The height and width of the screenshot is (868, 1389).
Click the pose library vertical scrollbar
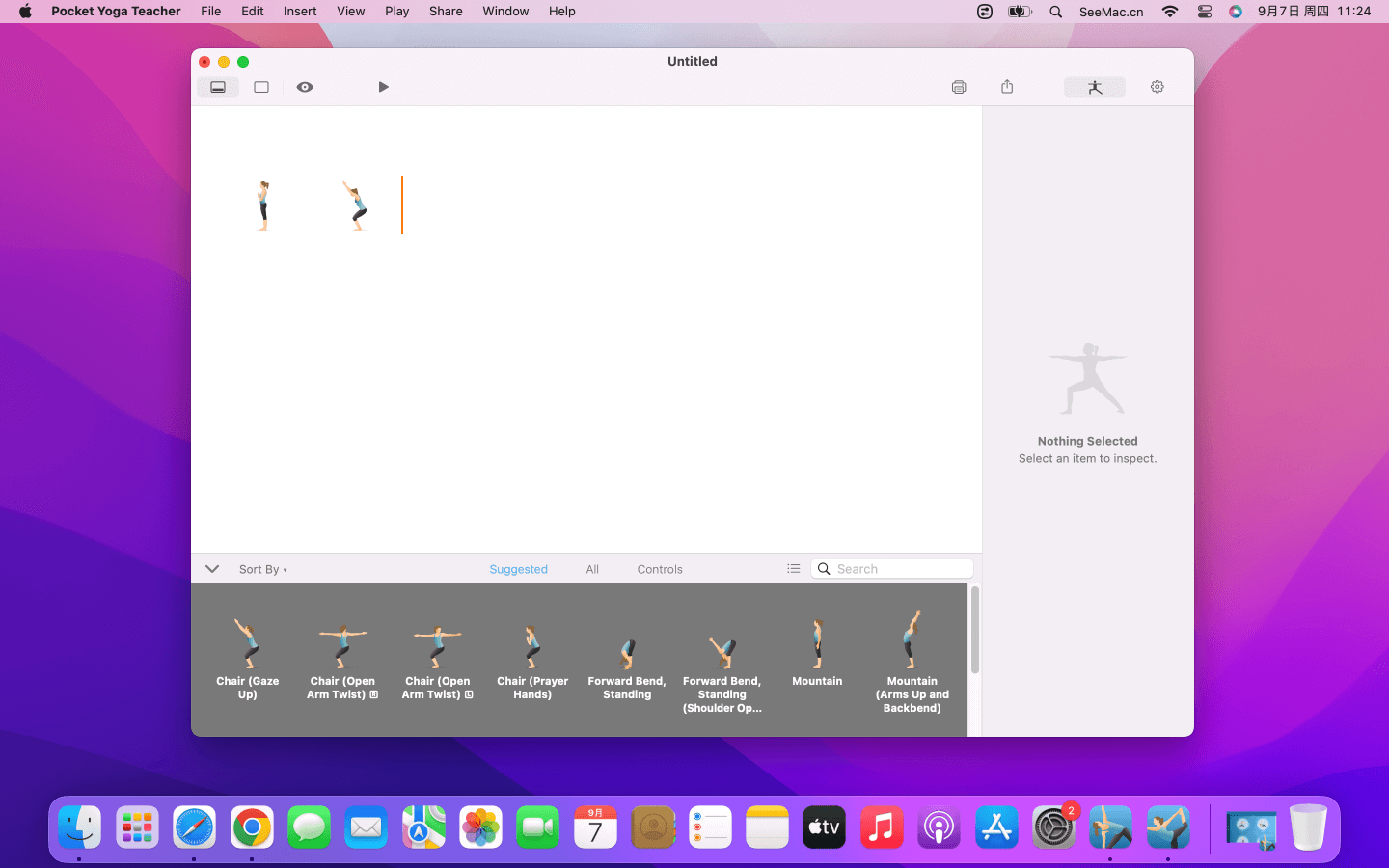(x=974, y=632)
